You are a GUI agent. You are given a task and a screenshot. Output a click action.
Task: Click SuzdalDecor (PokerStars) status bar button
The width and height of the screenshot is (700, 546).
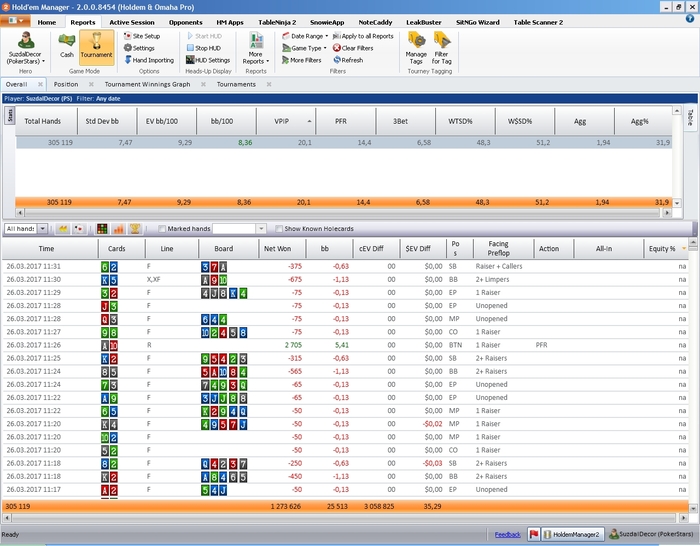click(x=651, y=534)
